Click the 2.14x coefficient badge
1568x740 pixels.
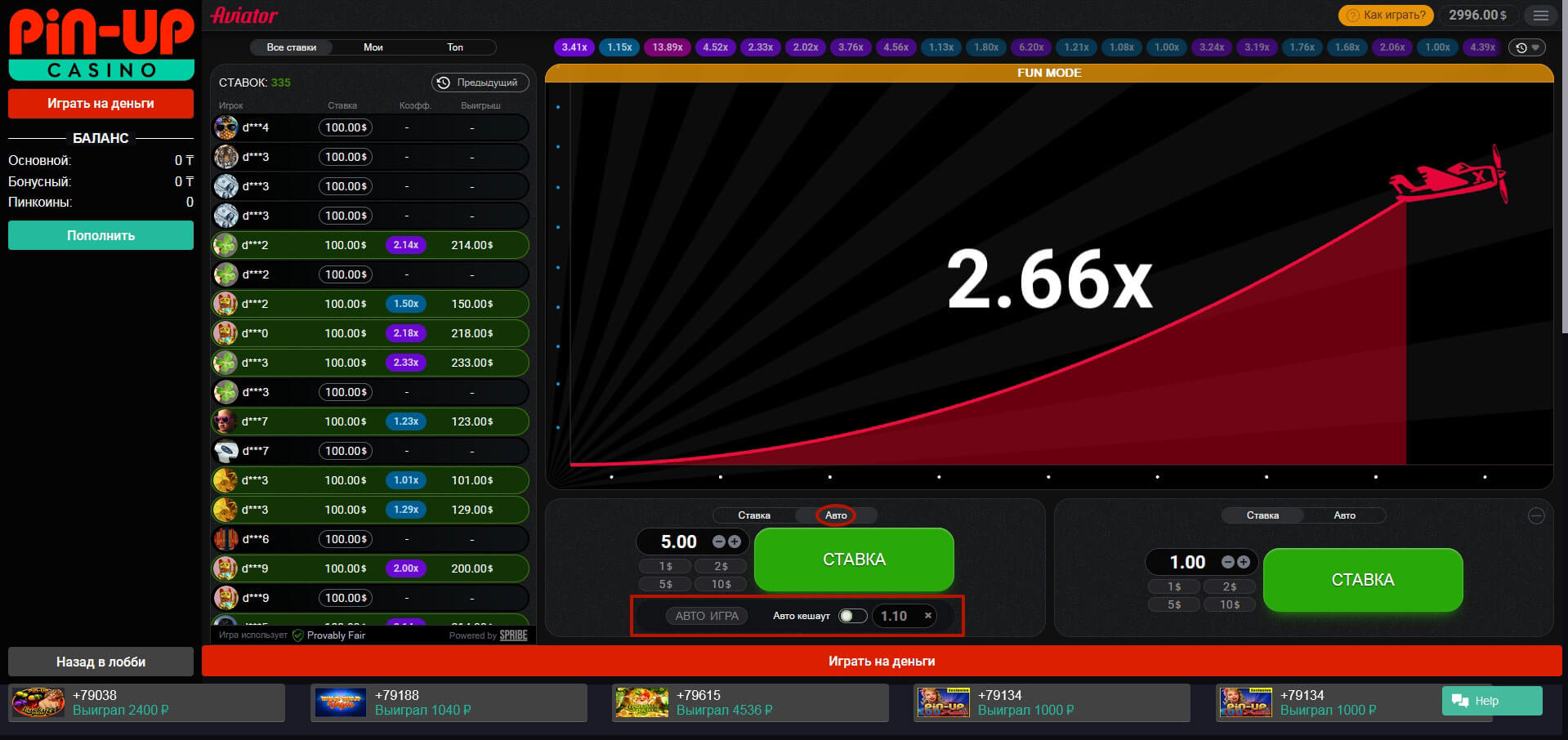(x=406, y=245)
